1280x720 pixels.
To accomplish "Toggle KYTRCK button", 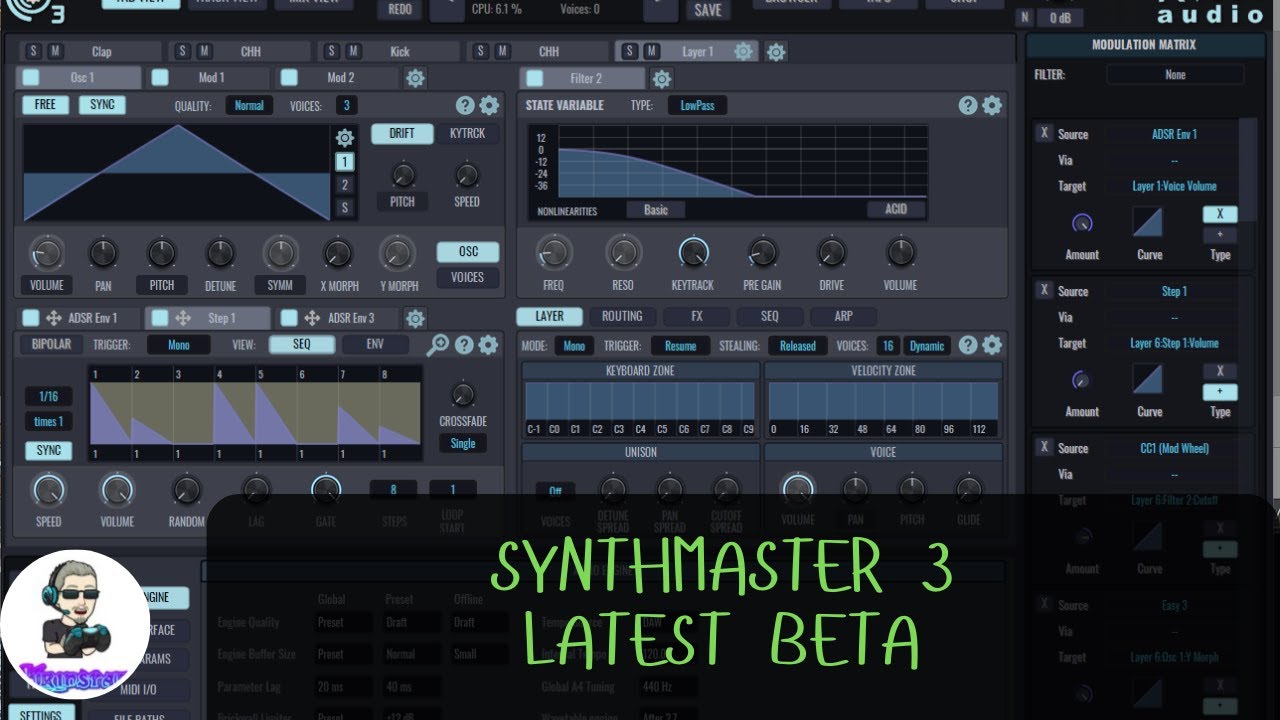I will [x=467, y=133].
